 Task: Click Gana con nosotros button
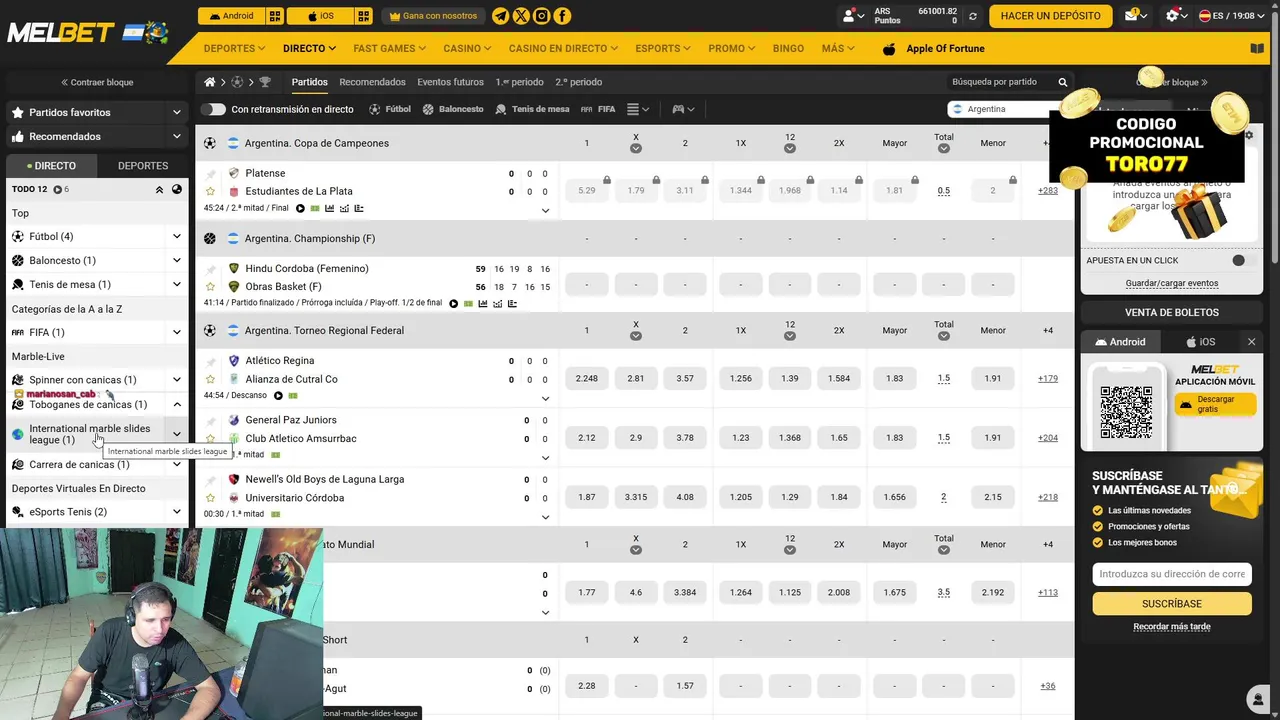433,16
